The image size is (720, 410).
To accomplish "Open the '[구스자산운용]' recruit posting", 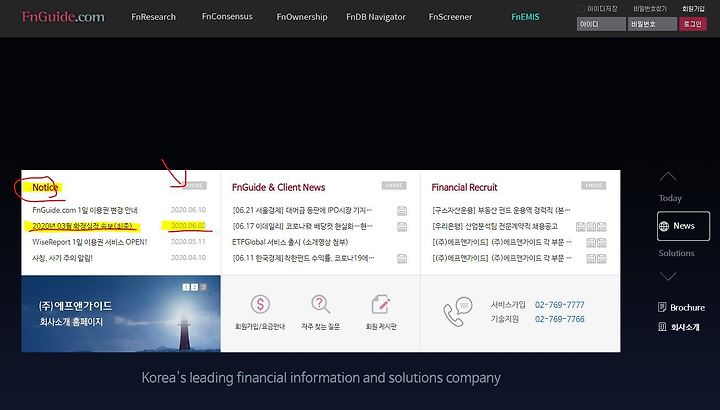I will point(501,210).
